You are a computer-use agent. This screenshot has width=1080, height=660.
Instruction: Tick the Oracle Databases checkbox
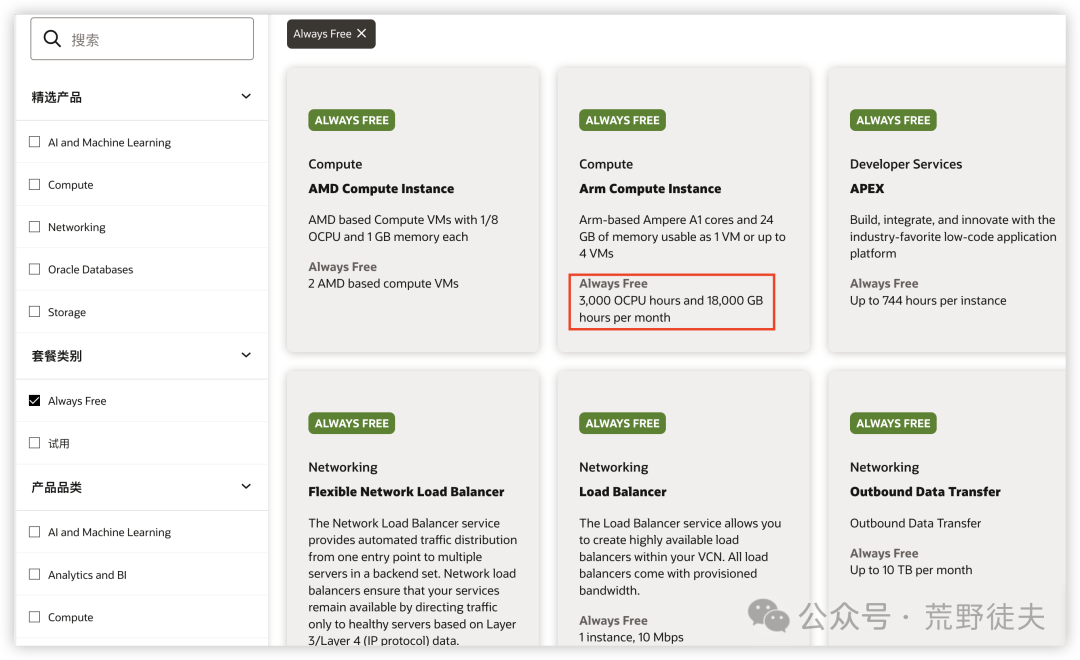pos(35,269)
